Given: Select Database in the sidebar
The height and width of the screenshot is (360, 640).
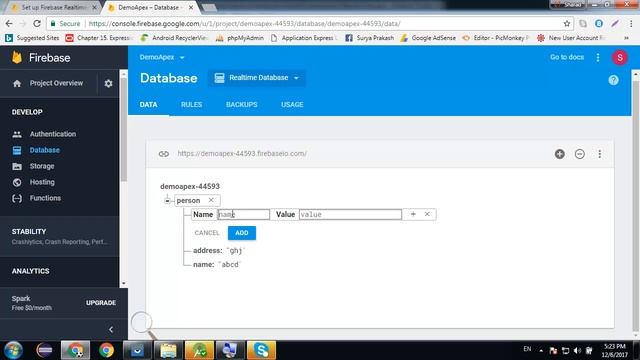Looking at the screenshot, I should point(44,150).
